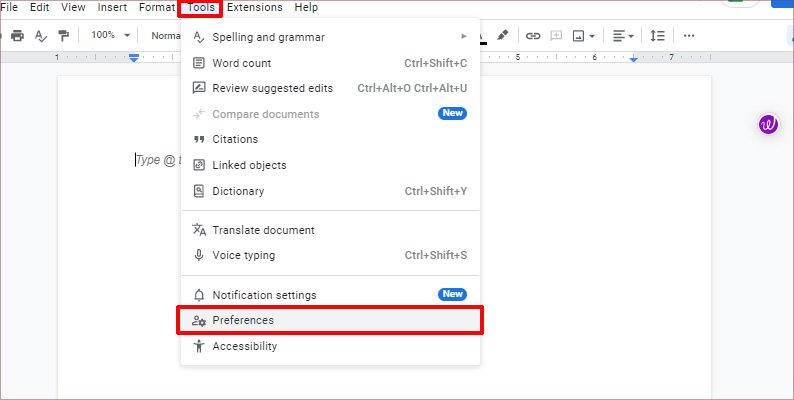The height and width of the screenshot is (400, 794).
Task: Start Voice typing from the menu
Action: click(330, 255)
